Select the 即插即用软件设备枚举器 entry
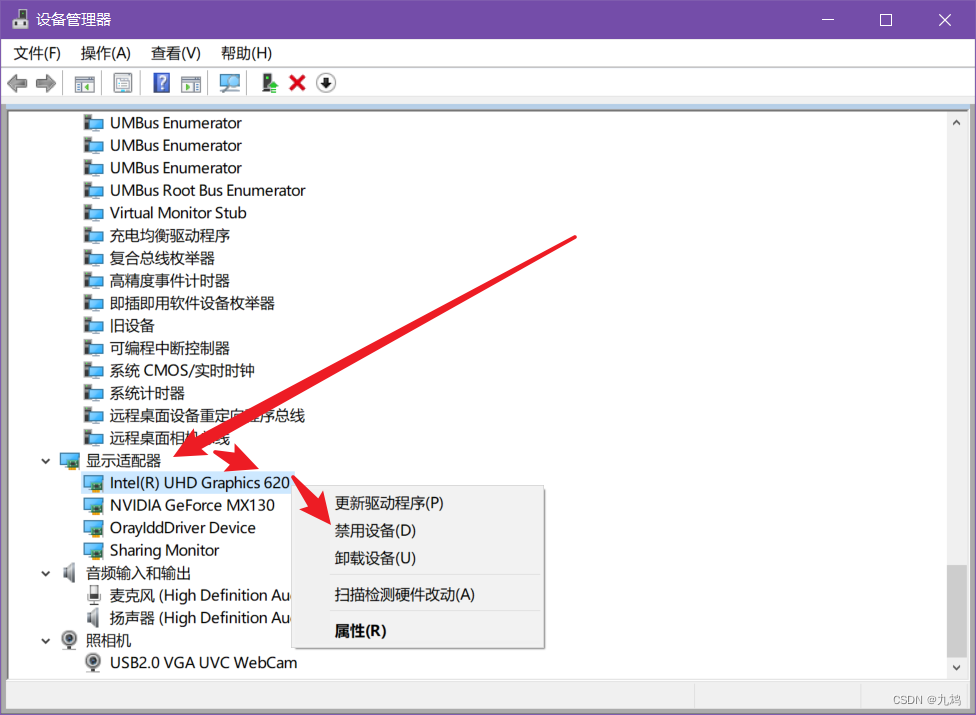The image size is (976, 715). point(192,303)
